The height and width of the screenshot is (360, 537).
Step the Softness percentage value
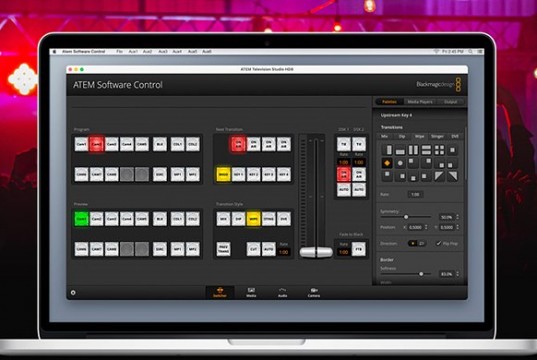pos(458,274)
